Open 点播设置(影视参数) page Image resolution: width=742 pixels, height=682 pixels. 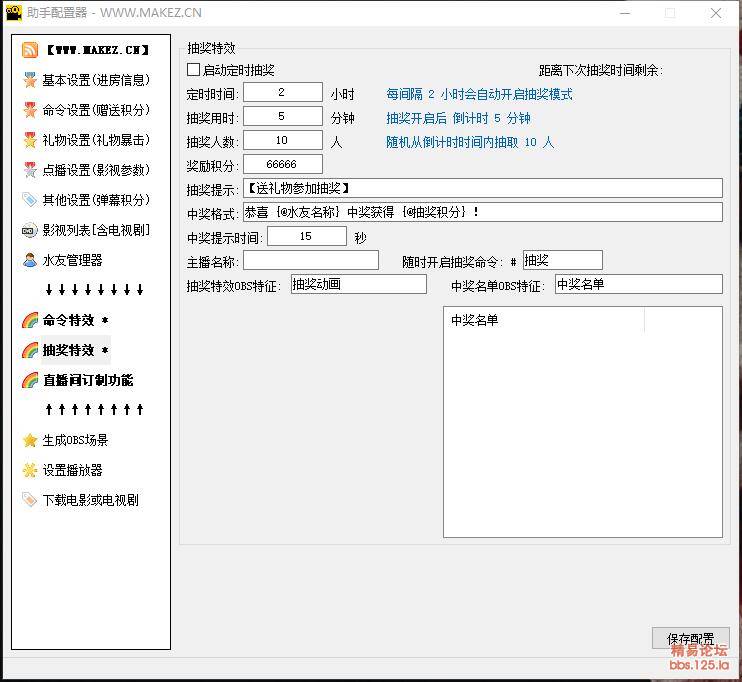(x=96, y=170)
